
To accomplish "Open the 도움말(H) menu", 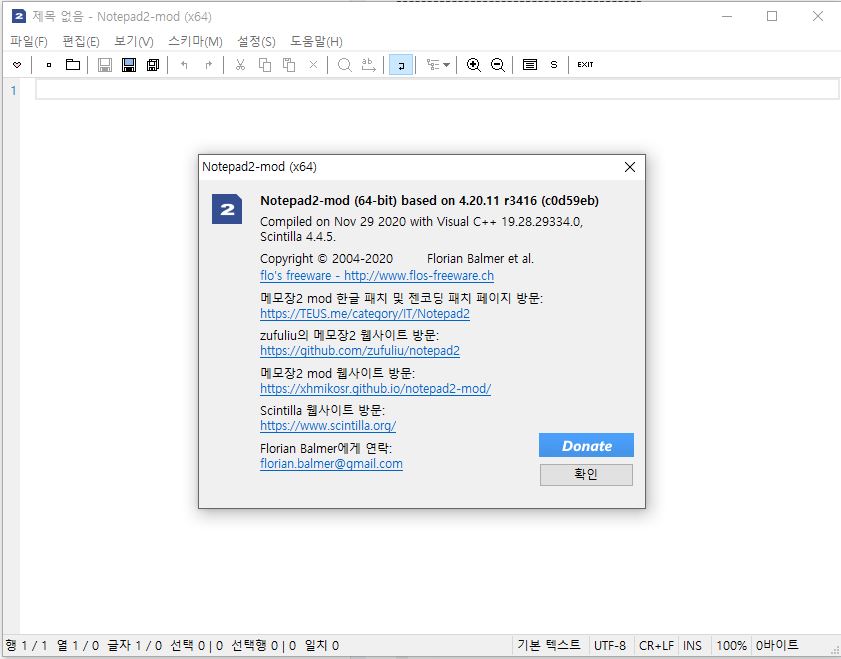I will coord(316,41).
